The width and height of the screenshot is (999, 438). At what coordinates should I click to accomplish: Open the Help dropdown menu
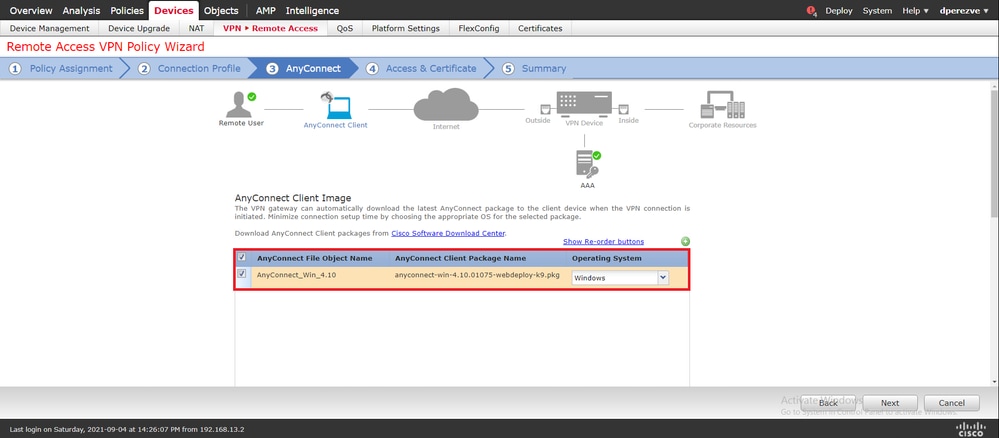pyautogui.click(x=916, y=11)
